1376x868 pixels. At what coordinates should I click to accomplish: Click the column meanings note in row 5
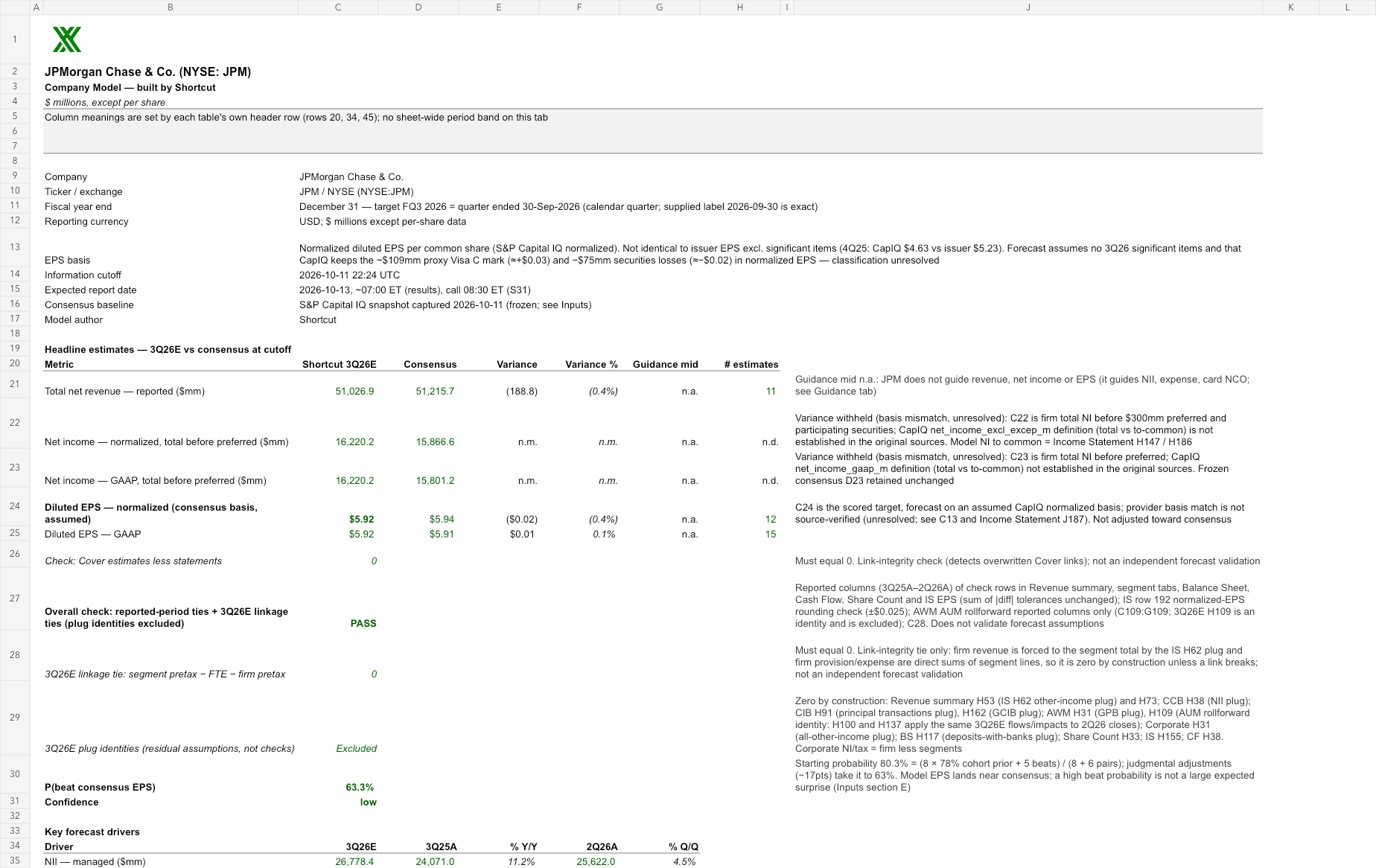coord(296,118)
